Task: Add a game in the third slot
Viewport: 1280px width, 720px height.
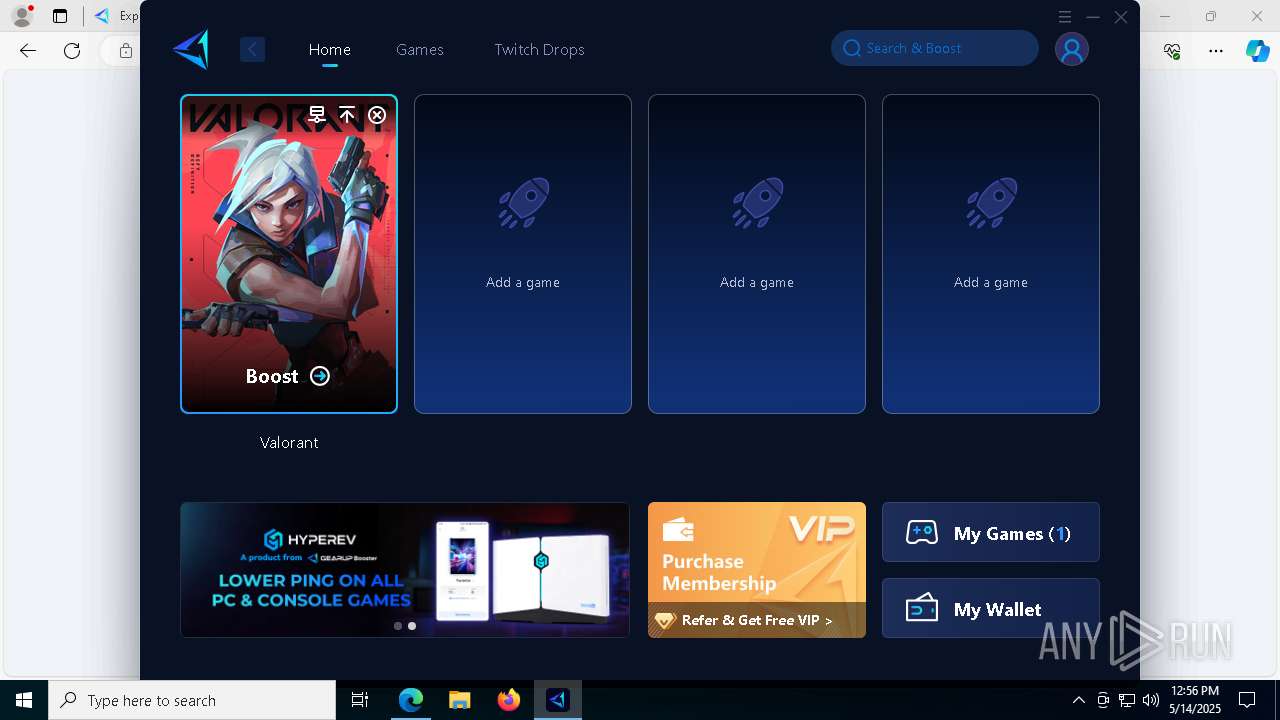Action: (757, 254)
